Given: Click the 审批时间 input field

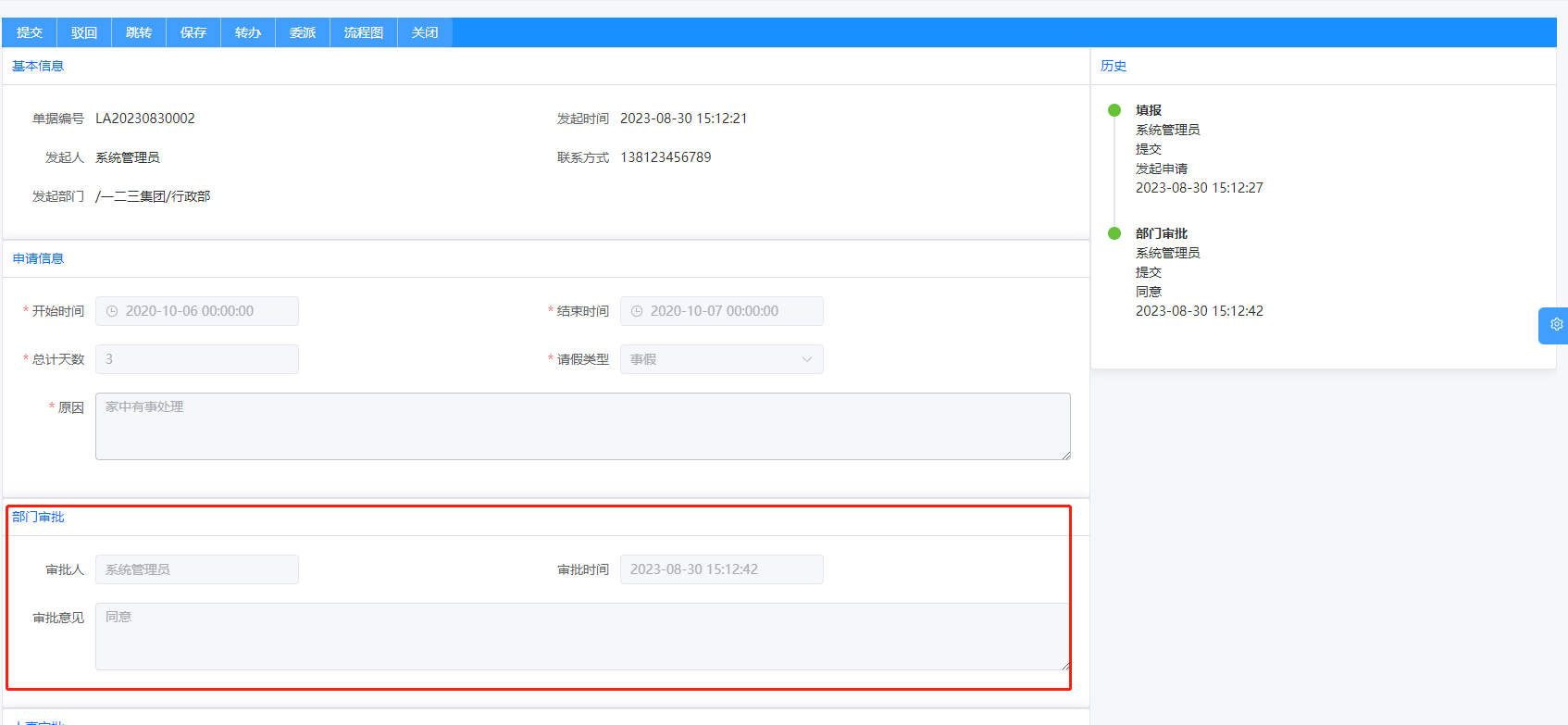Looking at the screenshot, I should pyautogui.click(x=722, y=569).
